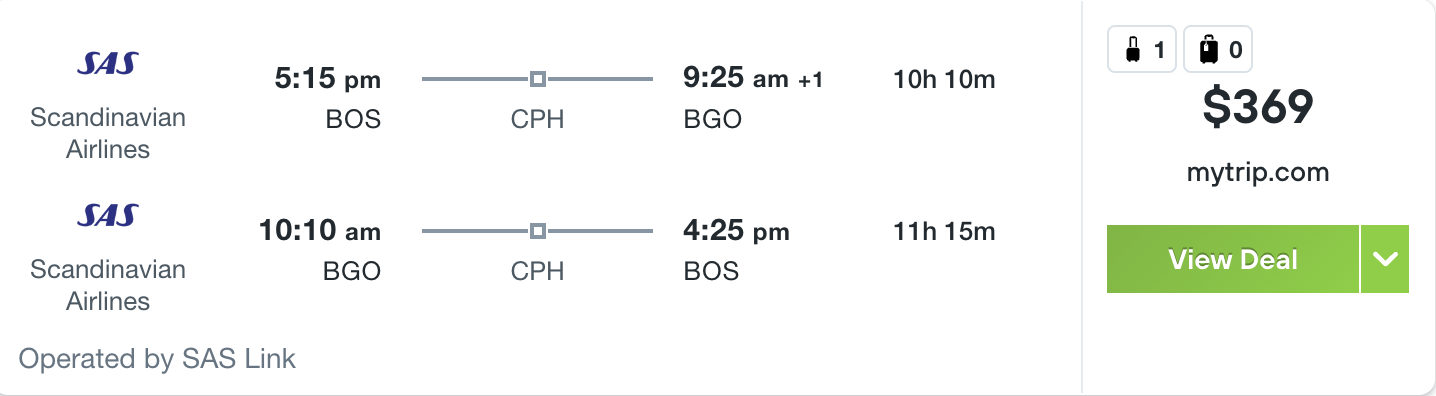Select the $369 price
The image size is (1436, 396).
[1258, 108]
